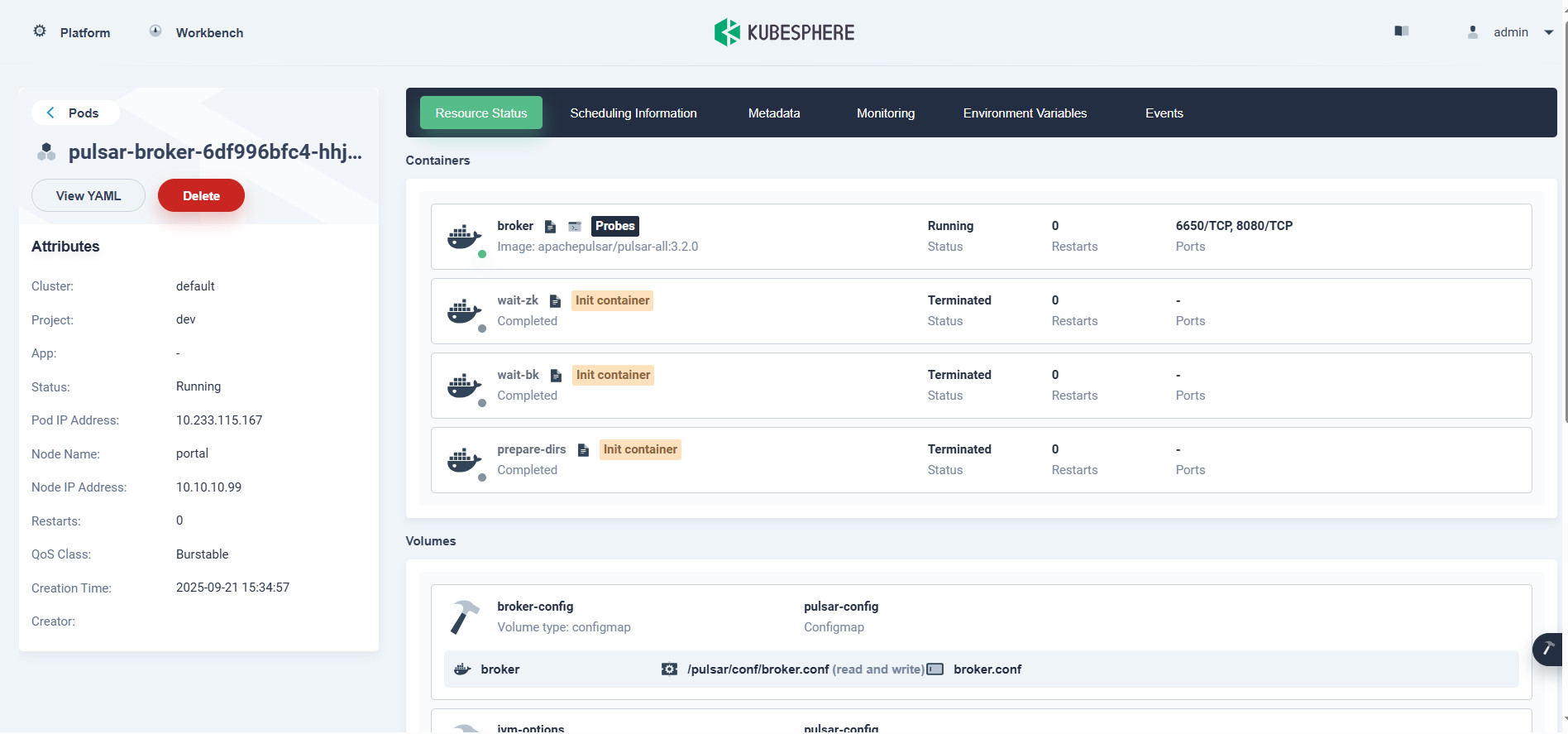Switch to Environment Variables tab
The height and width of the screenshot is (734, 1568).
[1025, 113]
